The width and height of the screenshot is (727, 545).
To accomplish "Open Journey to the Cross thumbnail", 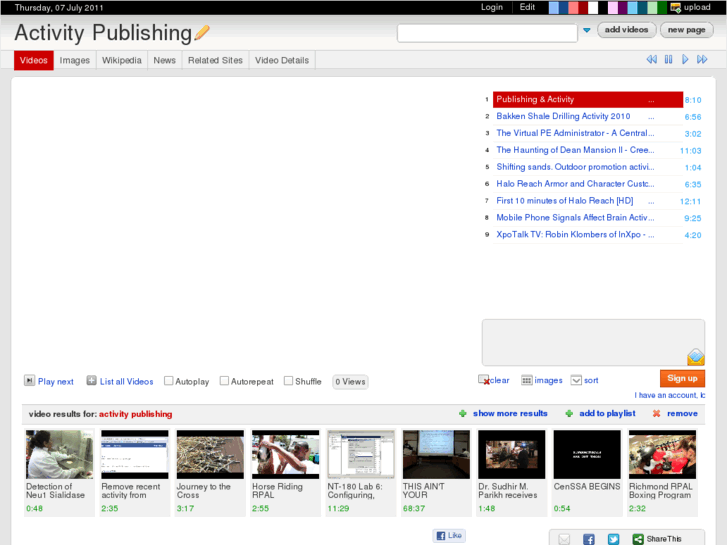I will click(x=210, y=454).
